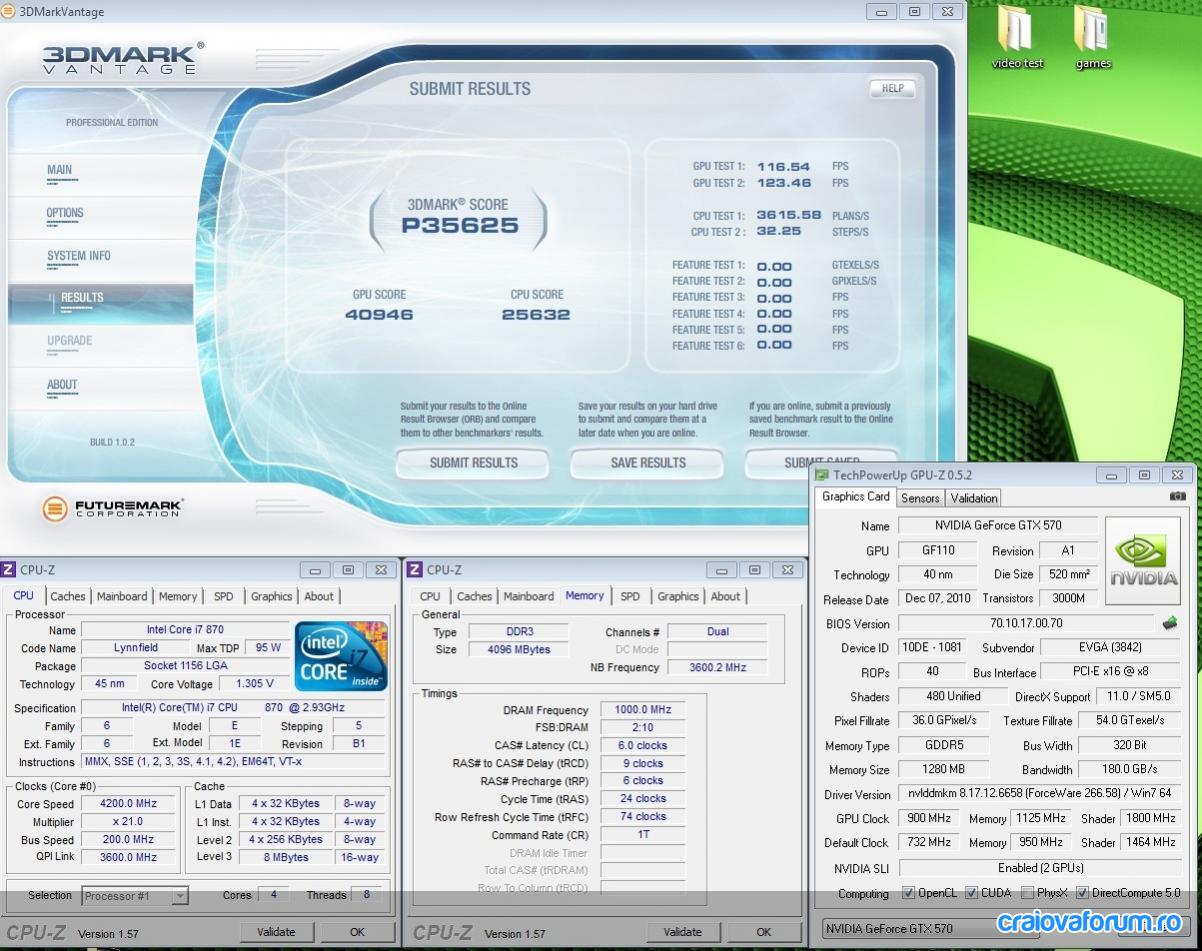The image size is (1202, 951).
Task: Switch to SPD tab in left CPU-Z
Action: (224, 596)
